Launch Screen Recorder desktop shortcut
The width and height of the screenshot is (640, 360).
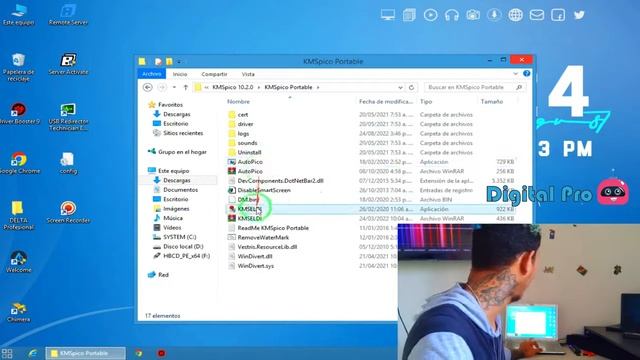[x=68, y=212]
